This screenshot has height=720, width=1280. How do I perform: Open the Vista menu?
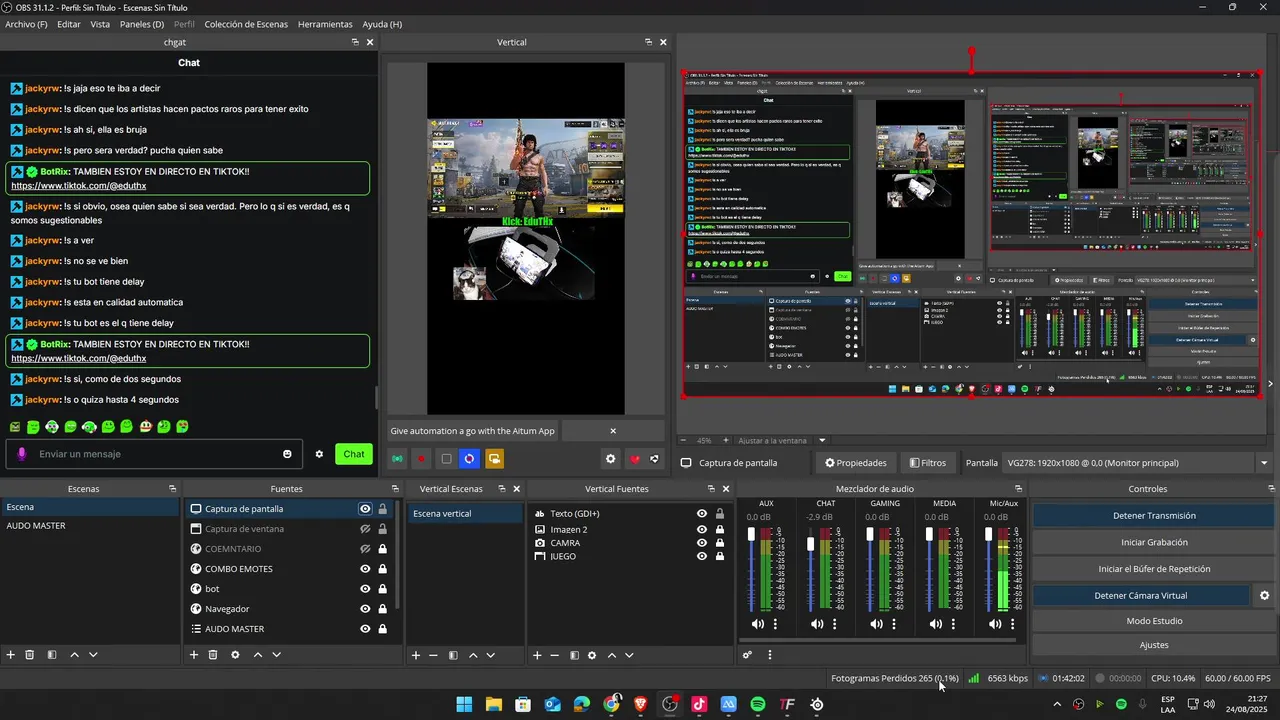[x=100, y=24]
